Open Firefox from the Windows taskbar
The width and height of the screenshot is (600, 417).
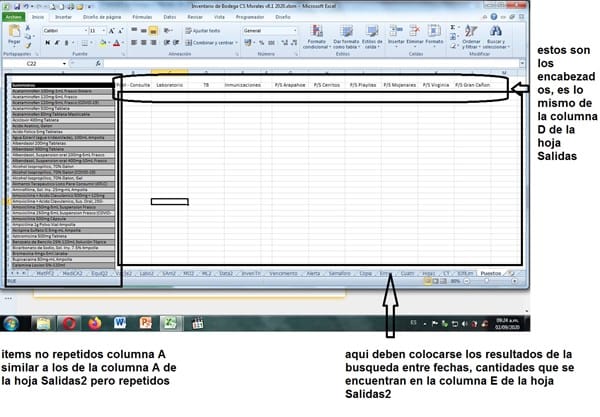coord(95,323)
